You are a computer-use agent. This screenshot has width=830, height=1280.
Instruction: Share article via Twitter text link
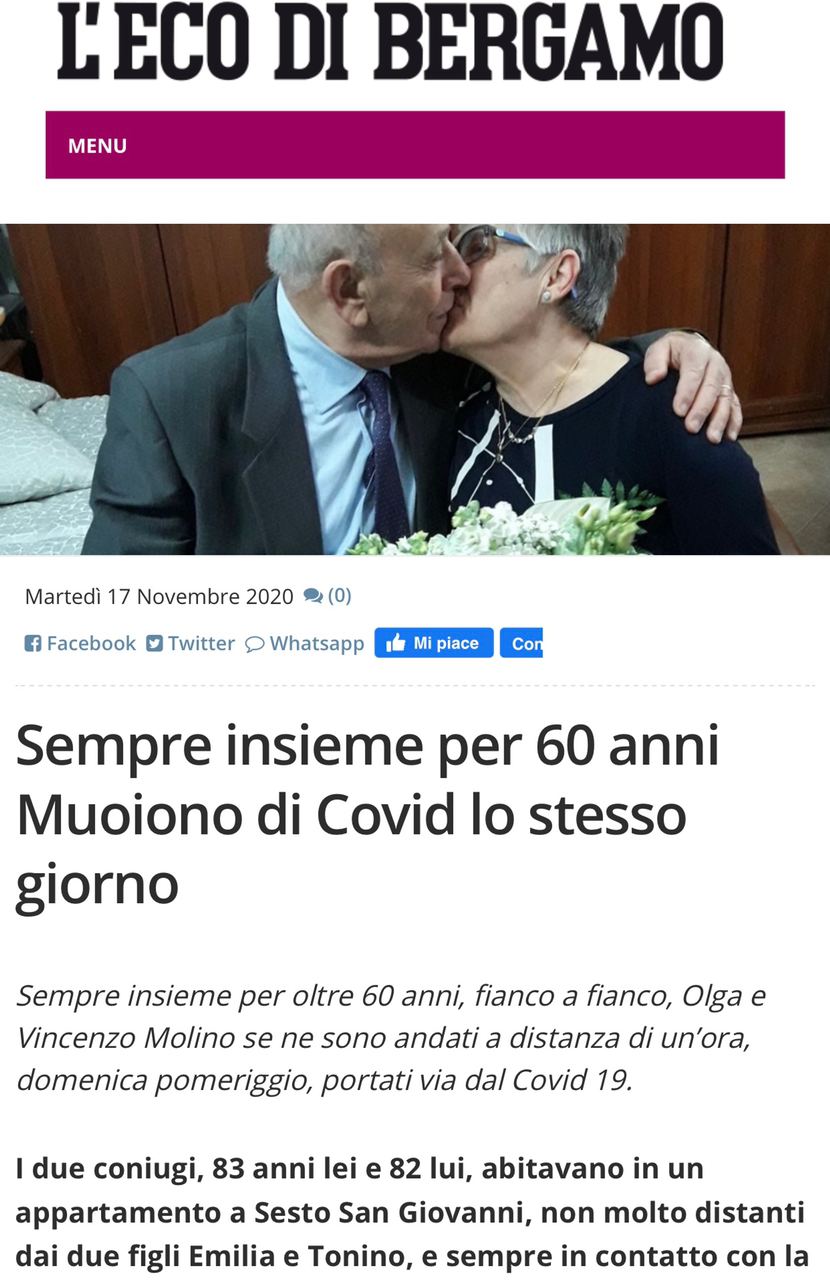pyautogui.click(x=201, y=643)
